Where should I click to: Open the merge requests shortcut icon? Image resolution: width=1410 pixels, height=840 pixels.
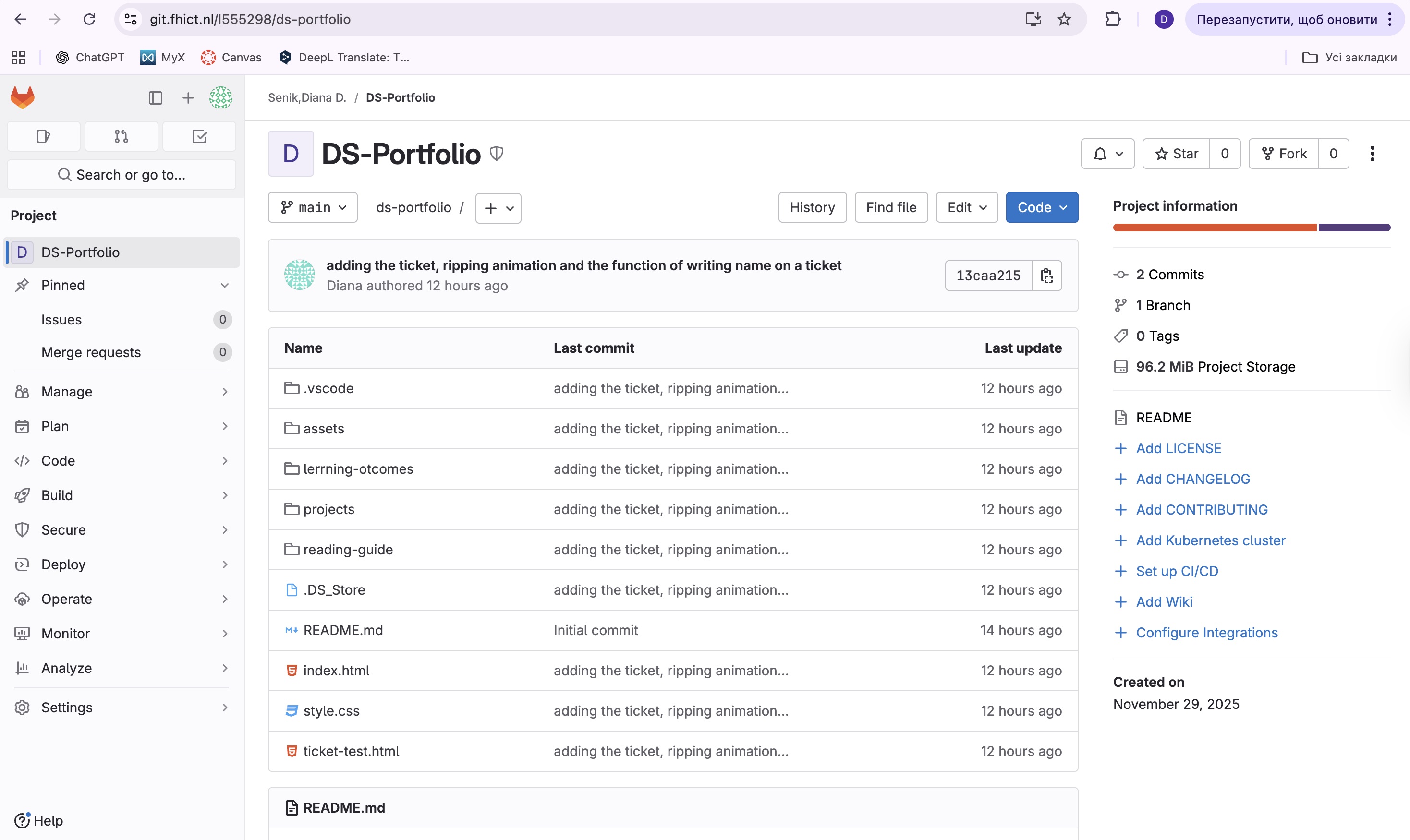tap(121, 136)
